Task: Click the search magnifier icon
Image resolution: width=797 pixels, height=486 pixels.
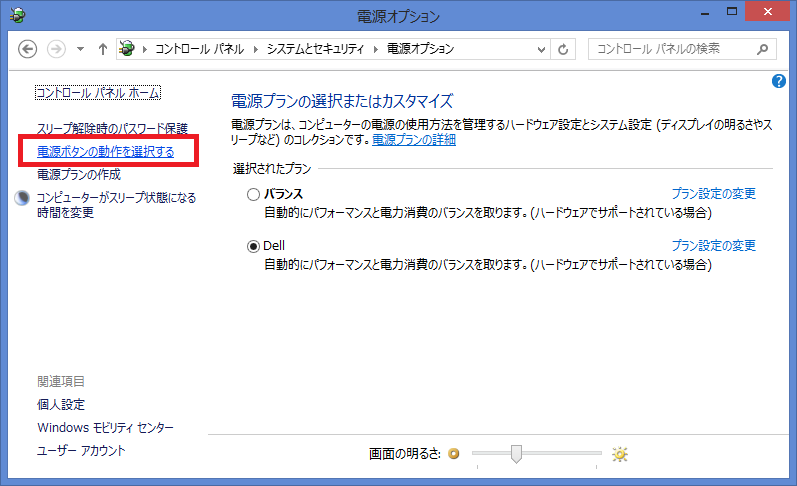Action: click(763, 49)
